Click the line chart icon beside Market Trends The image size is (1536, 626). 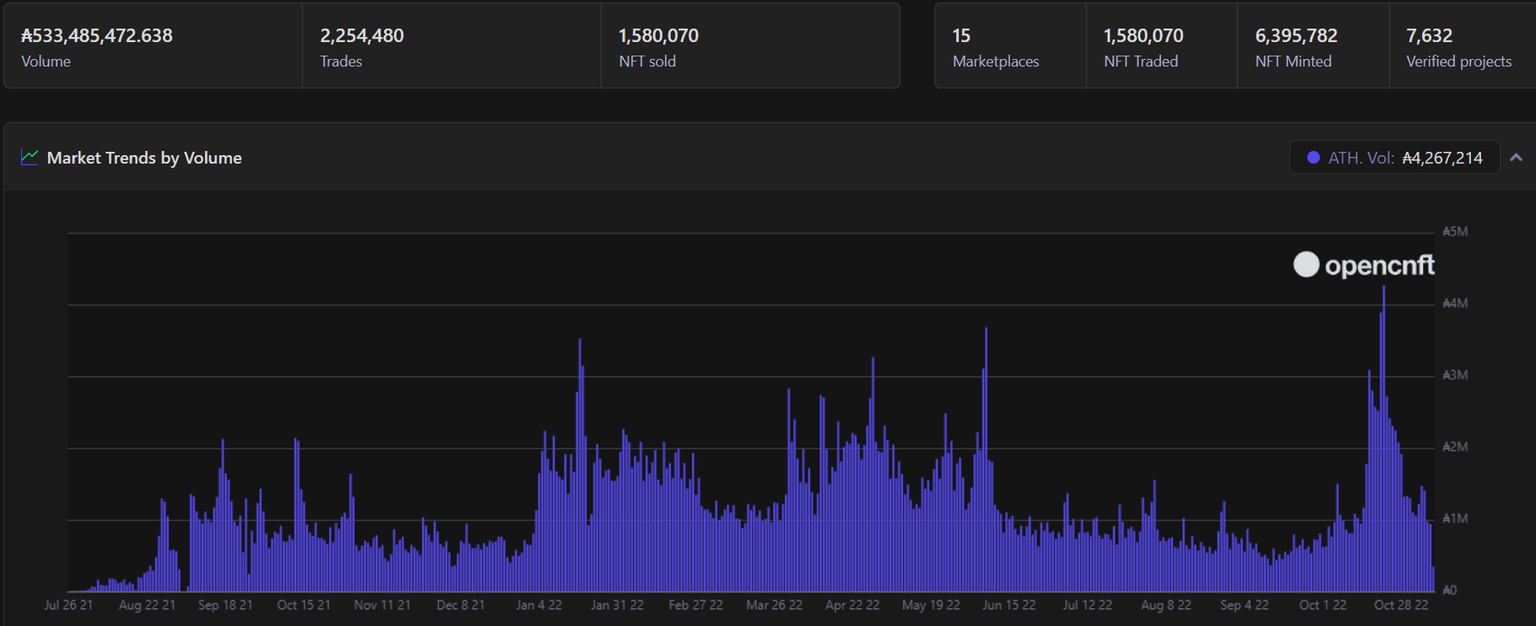click(30, 158)
